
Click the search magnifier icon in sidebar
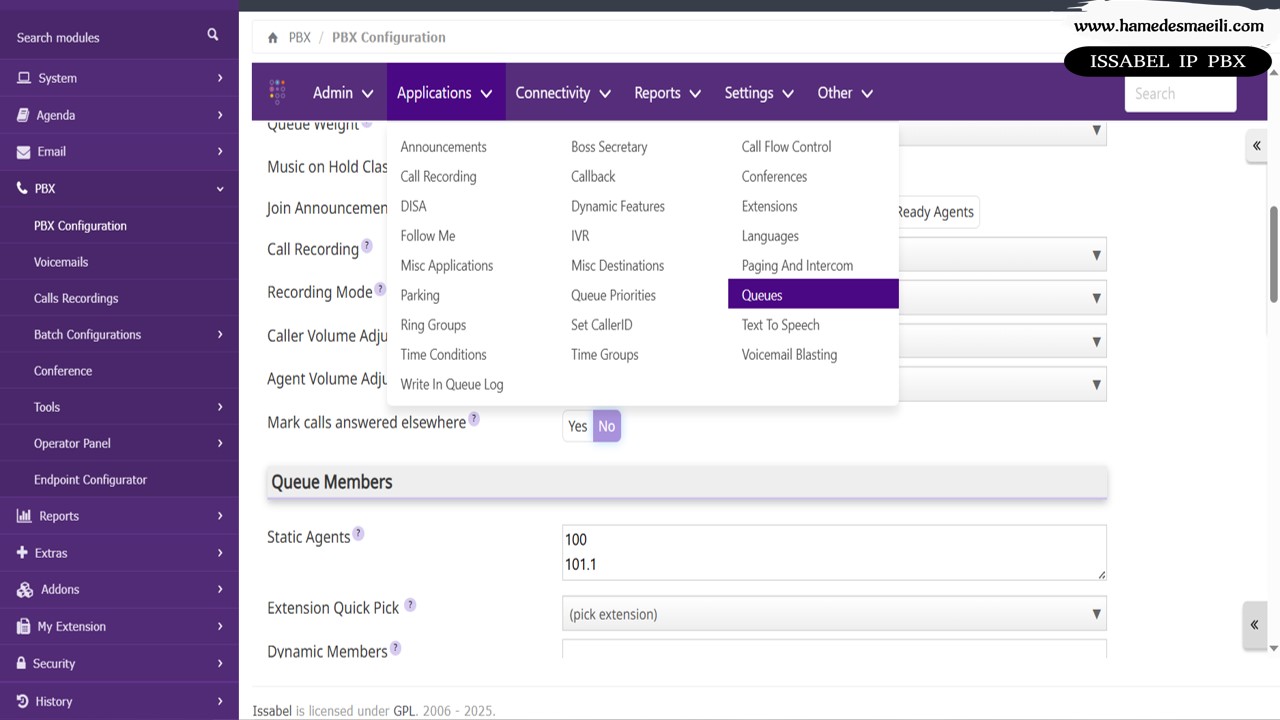212,35
